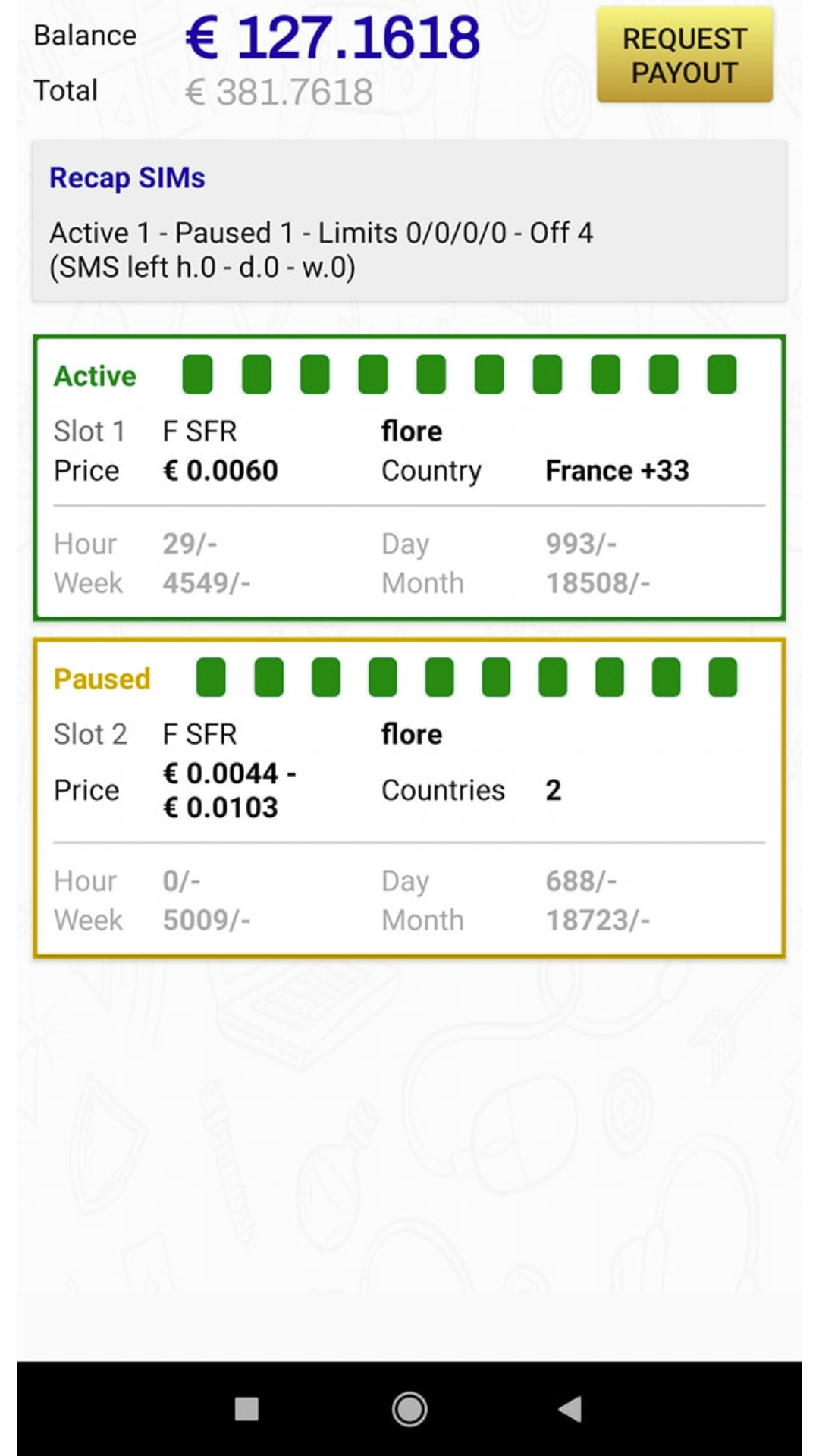819x1456 pixels.
Task: Tap the recent apps square icon
Action: tap(246, 1409)
